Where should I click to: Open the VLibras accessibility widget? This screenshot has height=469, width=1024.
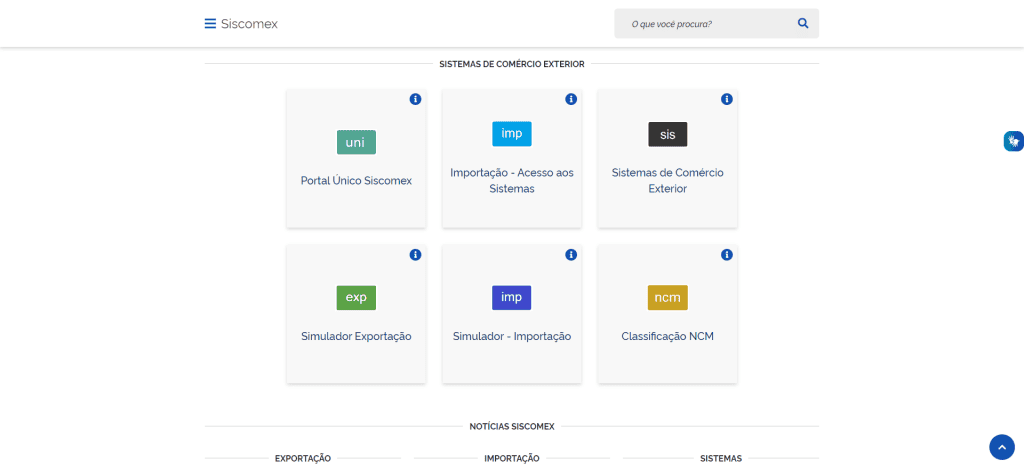point(1014,141)
